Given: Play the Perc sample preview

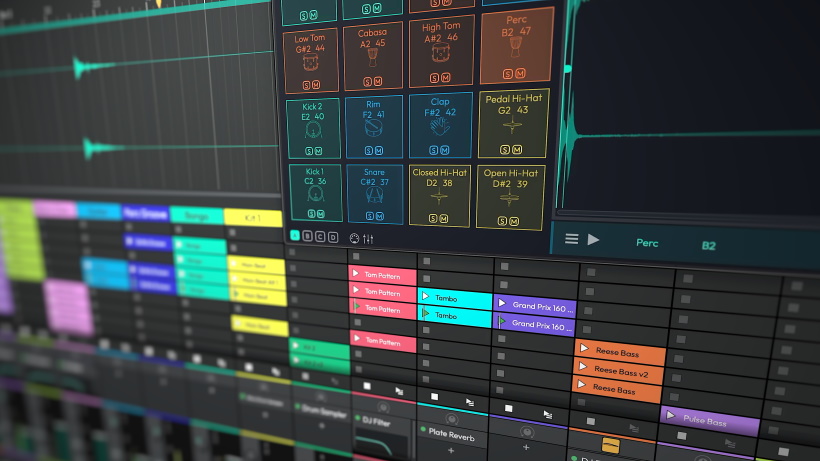Looking at the screenshot, I should coord(593,240).
